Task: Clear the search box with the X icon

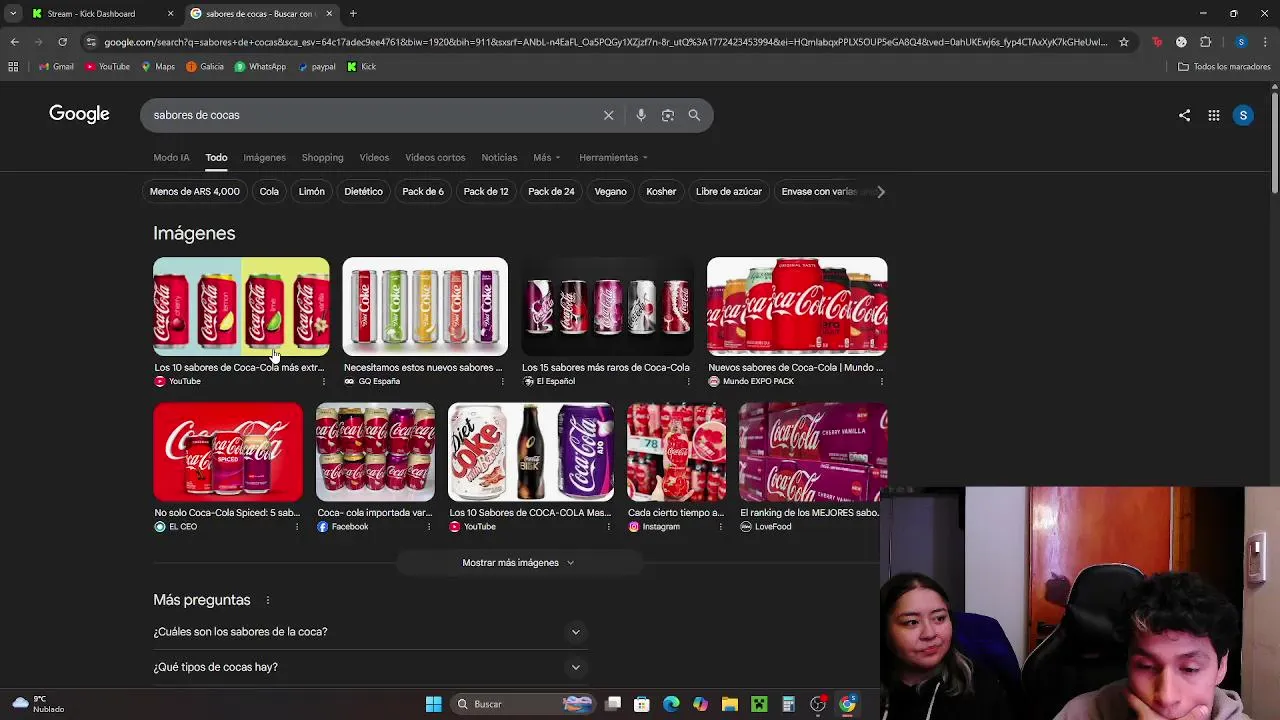Action: [608, 115]
